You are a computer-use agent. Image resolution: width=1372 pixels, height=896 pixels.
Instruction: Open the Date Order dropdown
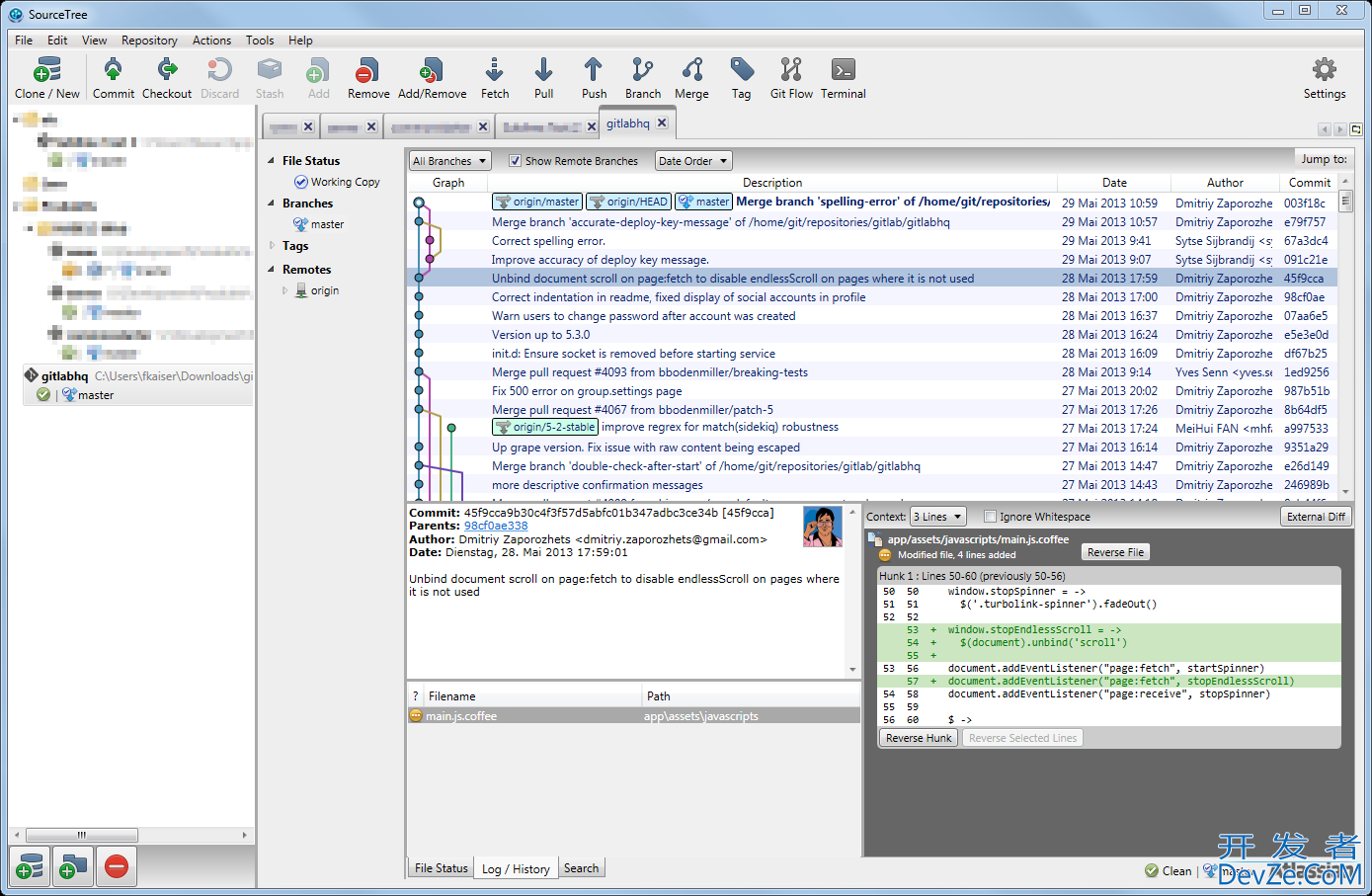pos(692,161)
